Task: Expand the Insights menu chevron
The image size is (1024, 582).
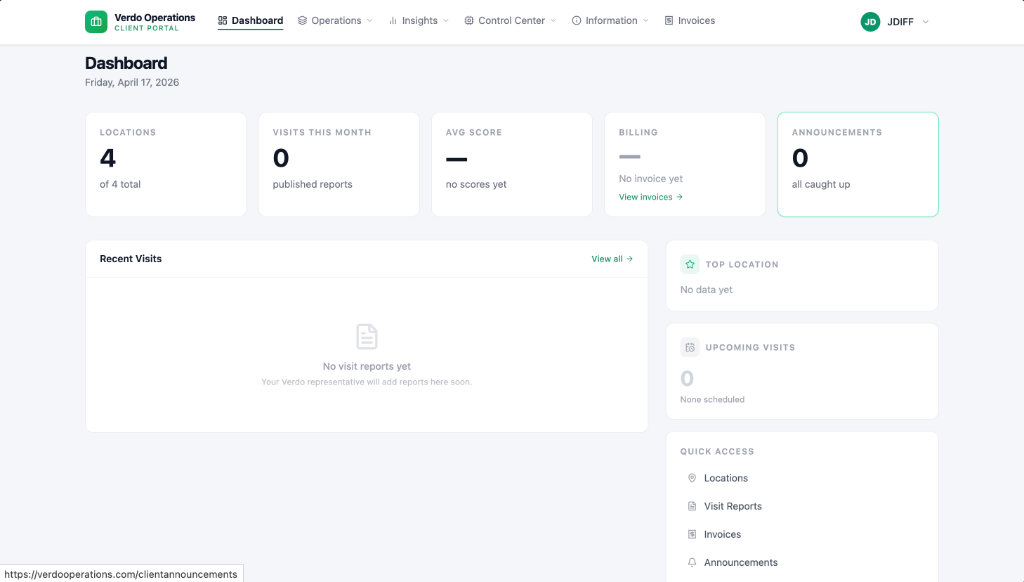Action: click(446, 21)
